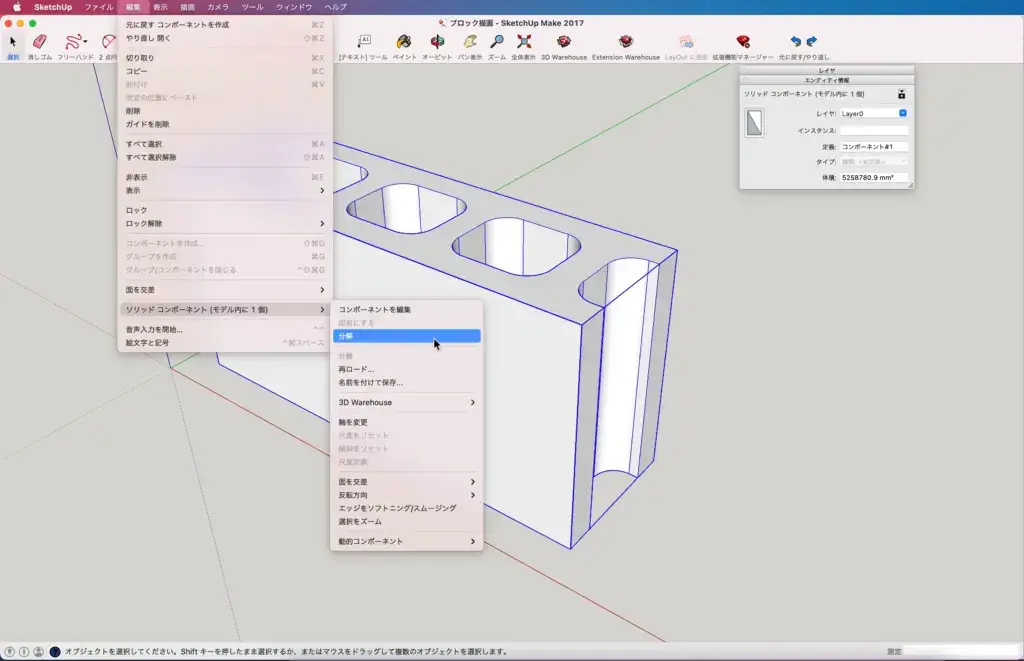Click the info circle icon in status bar
The width and height of the screenshot is (1024, 661).
[24, 651]
